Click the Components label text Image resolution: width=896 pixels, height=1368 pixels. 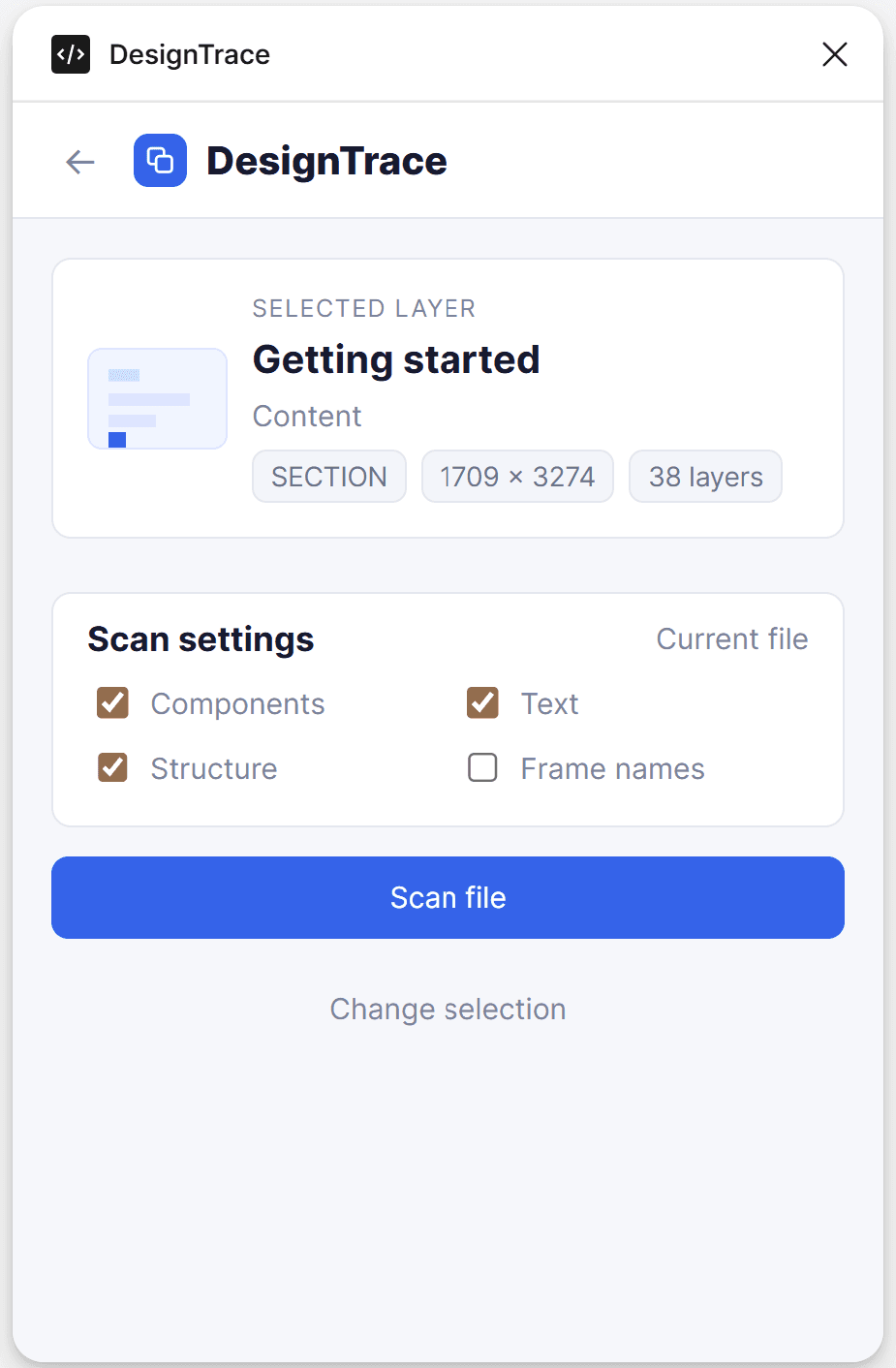[237, 704]
